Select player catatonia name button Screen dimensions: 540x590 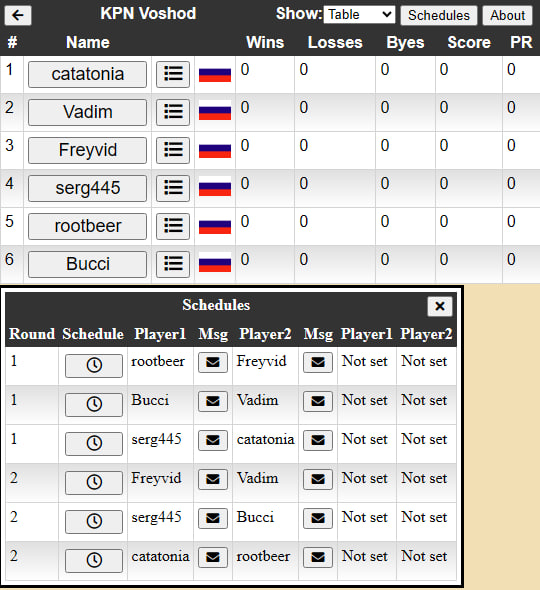pos(87,75)
